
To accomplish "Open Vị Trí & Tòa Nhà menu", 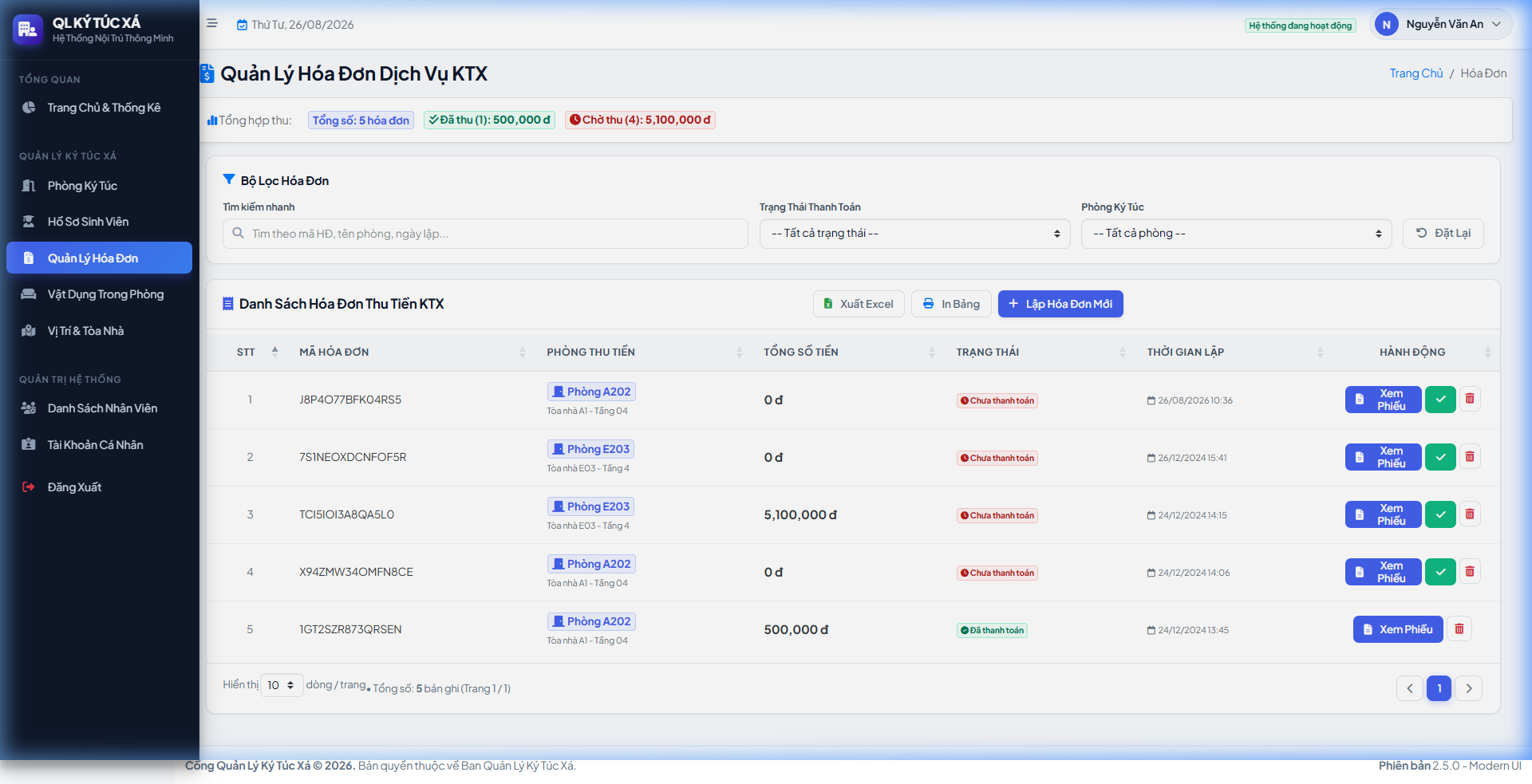I will [100, 331].
